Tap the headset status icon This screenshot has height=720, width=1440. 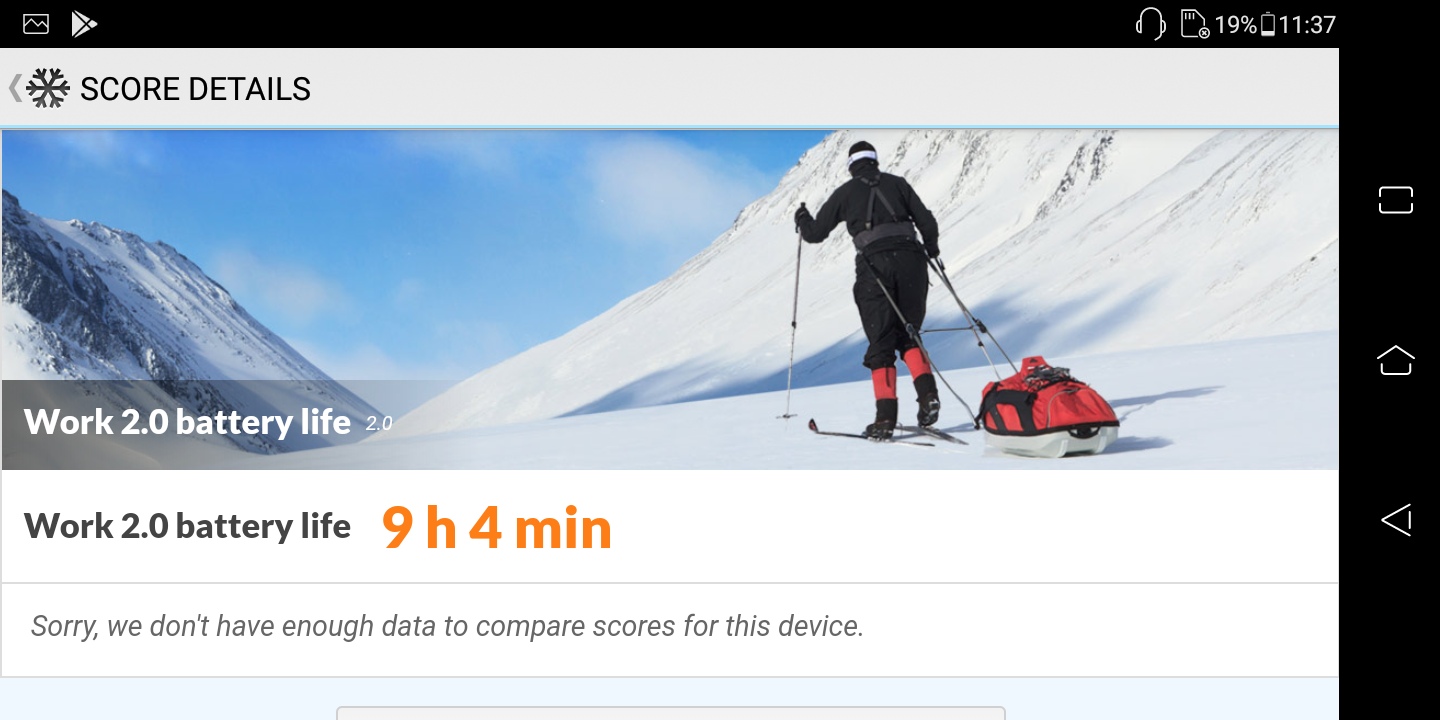tap(1151, 24)
